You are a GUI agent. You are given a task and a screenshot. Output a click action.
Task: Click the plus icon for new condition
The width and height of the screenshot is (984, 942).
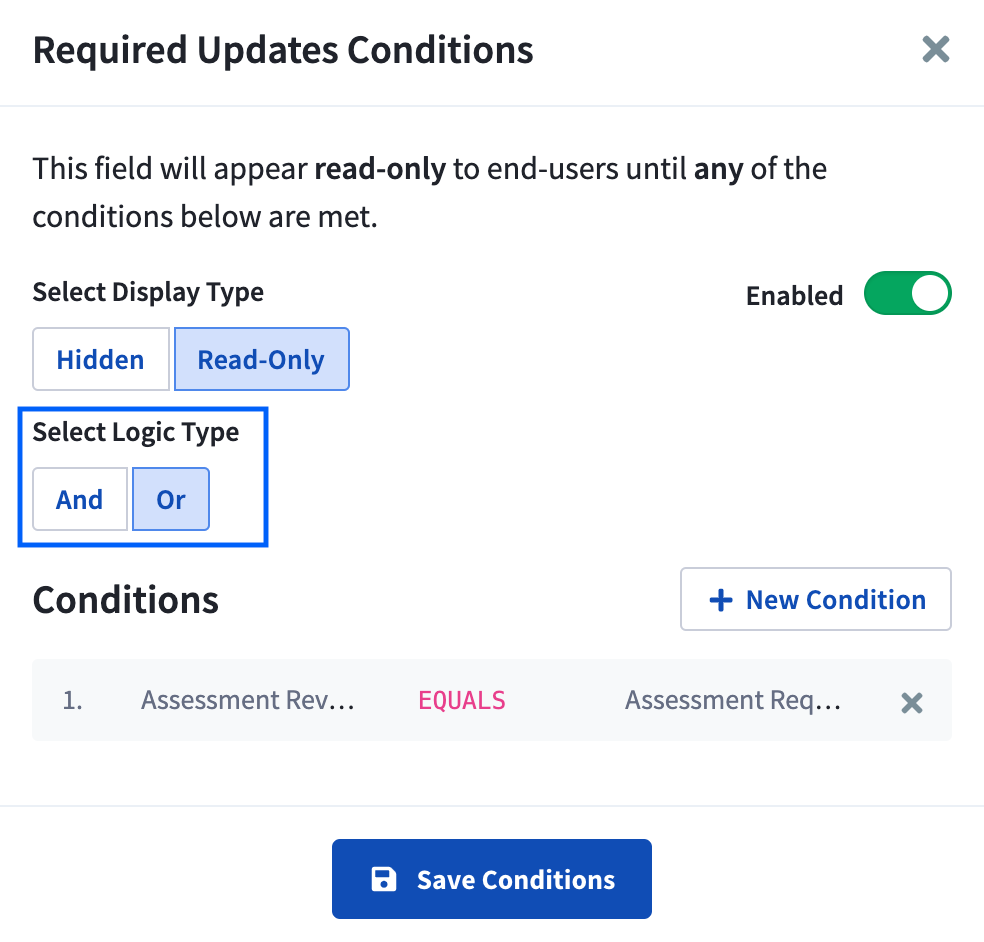tap(720, 600)
